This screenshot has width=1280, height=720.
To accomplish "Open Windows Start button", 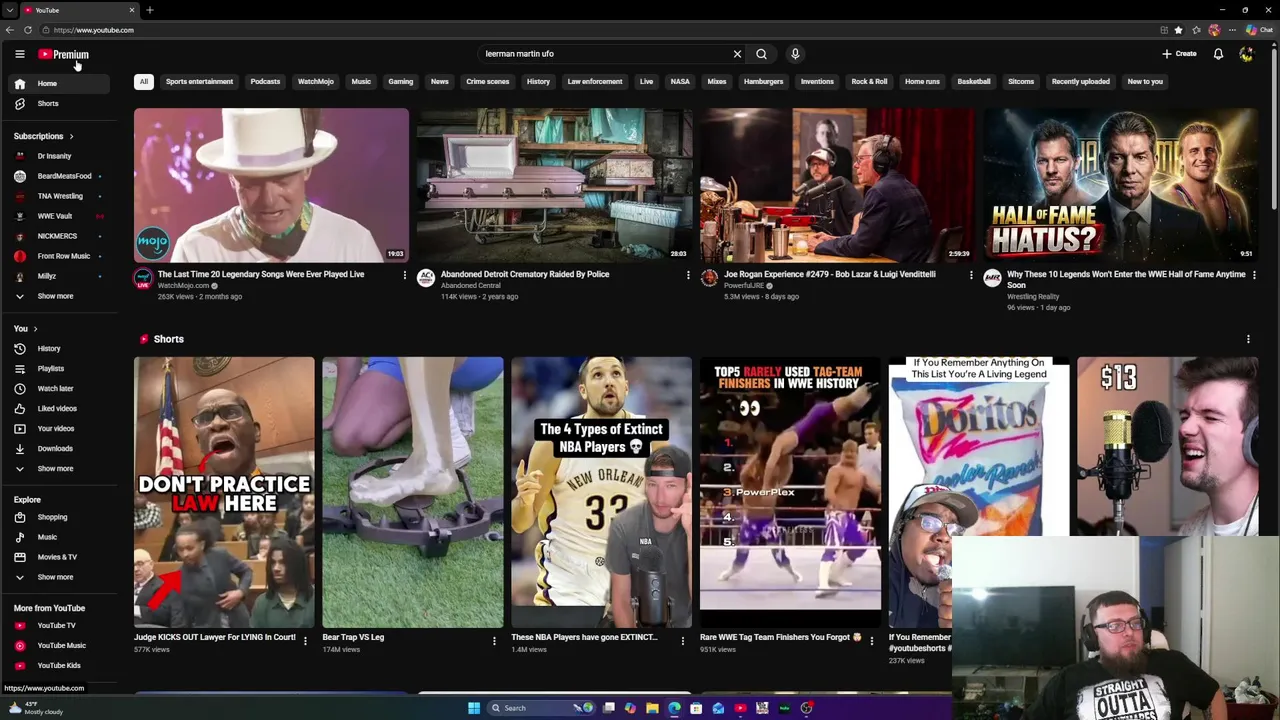I will pos(474,708).
